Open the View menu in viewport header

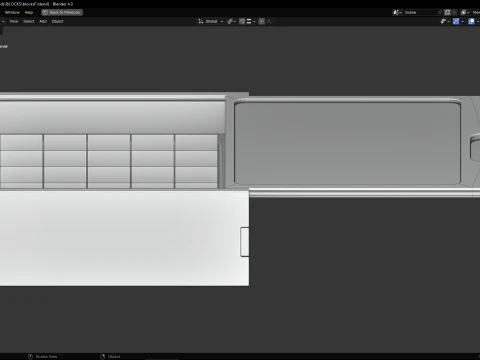14,21
